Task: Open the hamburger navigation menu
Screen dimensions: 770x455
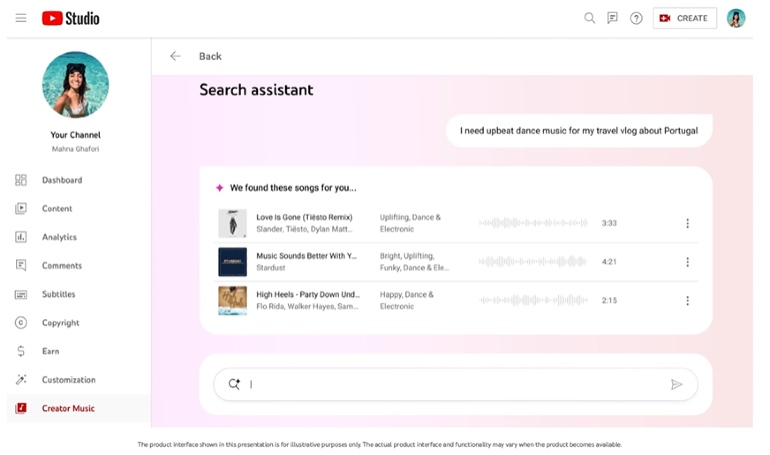Action: click(21, 18)
